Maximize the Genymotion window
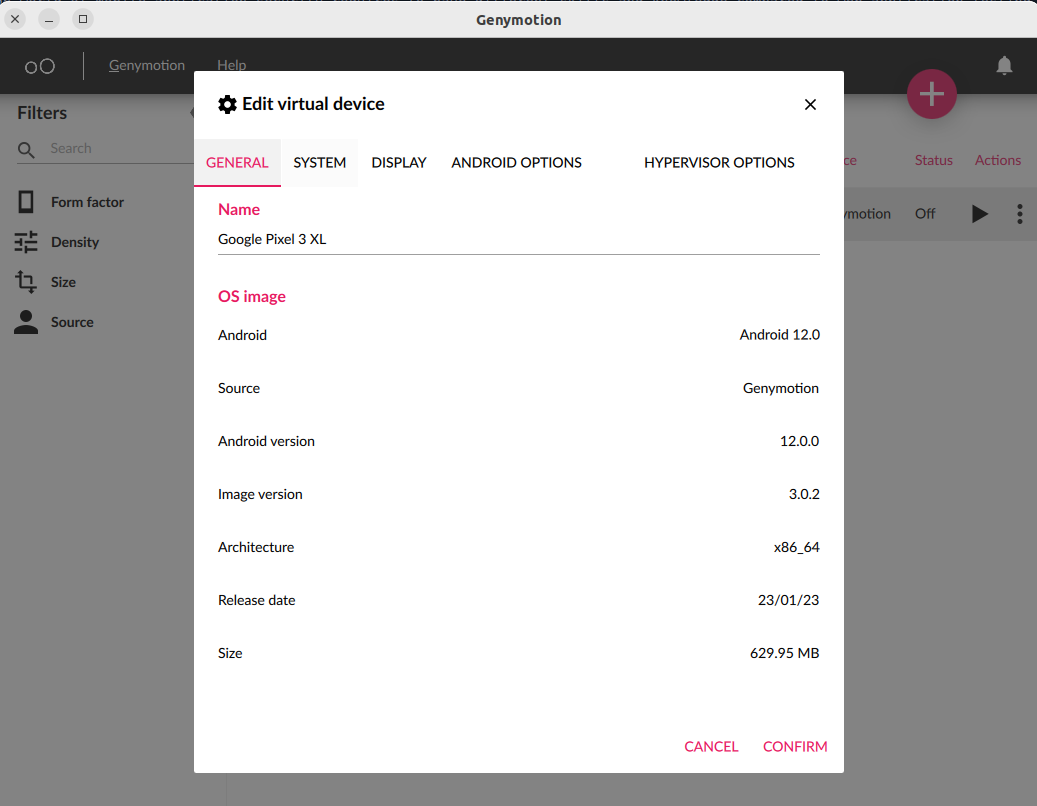The image size is (1037, 806). [83, 19]
